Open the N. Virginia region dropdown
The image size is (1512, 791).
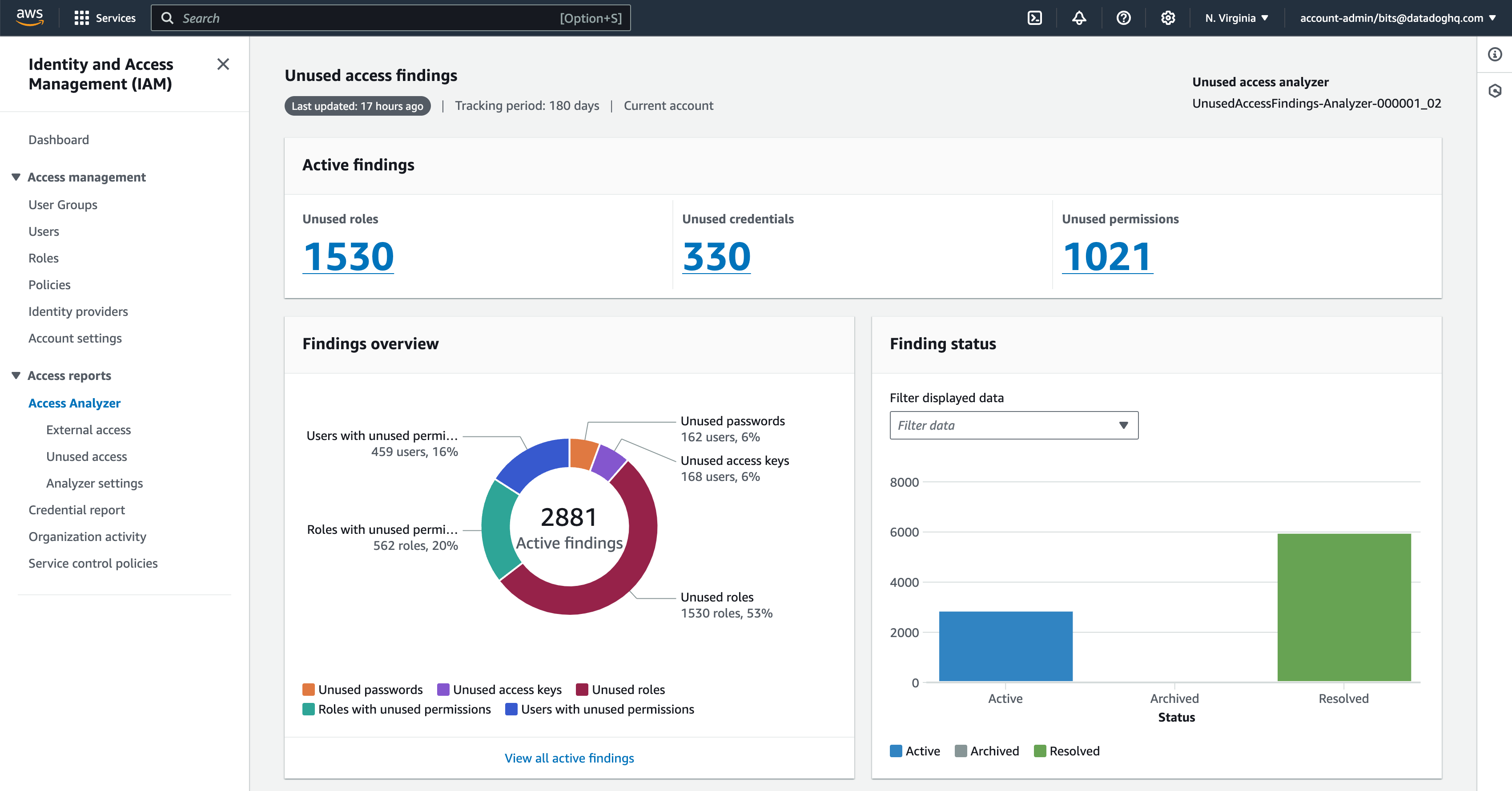point(1235,18)
